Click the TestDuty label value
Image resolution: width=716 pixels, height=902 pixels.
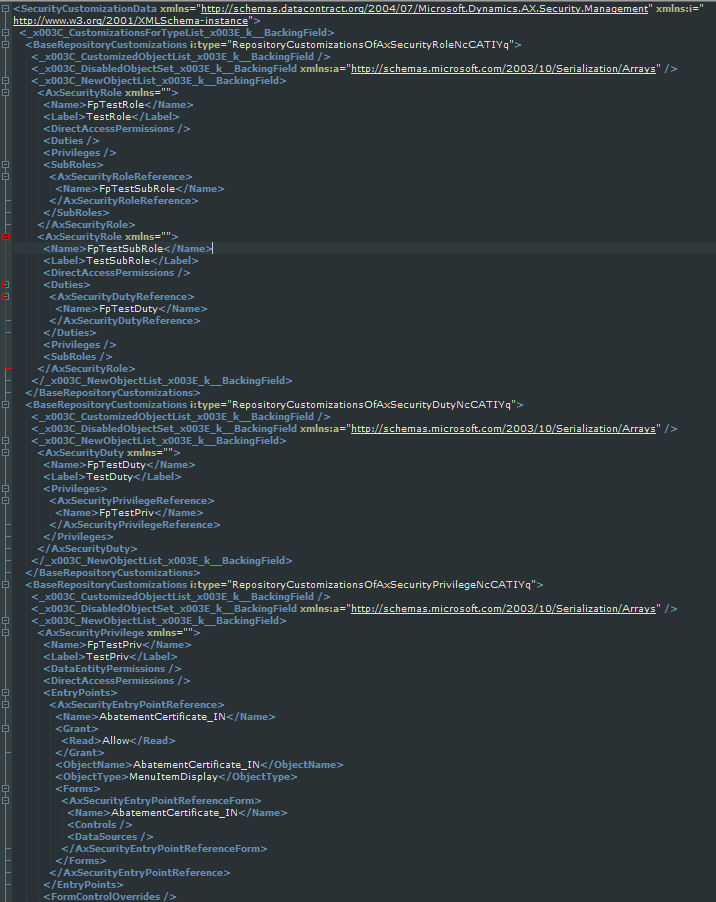point(109,477)
